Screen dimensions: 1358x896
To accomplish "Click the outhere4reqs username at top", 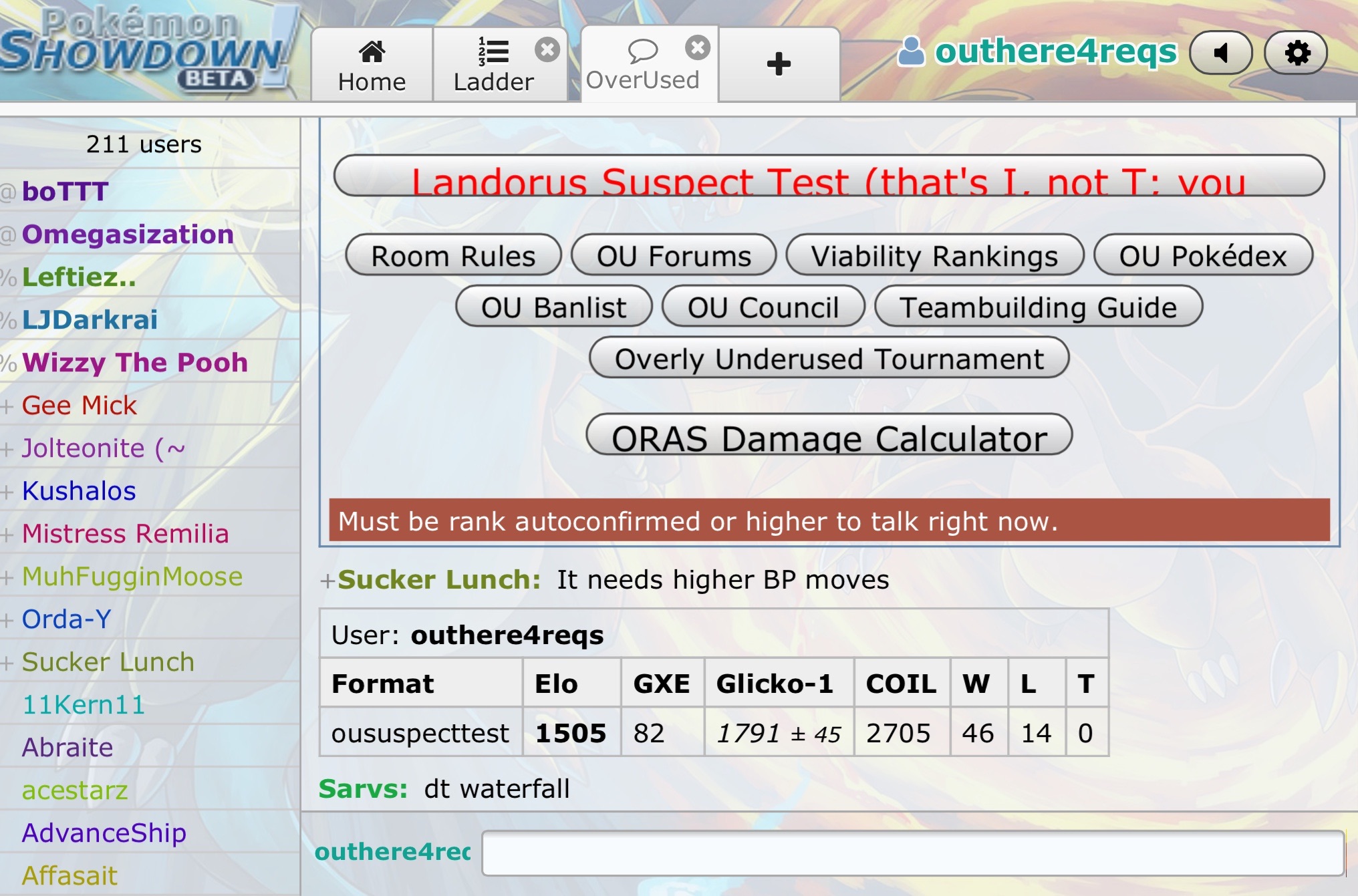I will [x=1055, y=52].
